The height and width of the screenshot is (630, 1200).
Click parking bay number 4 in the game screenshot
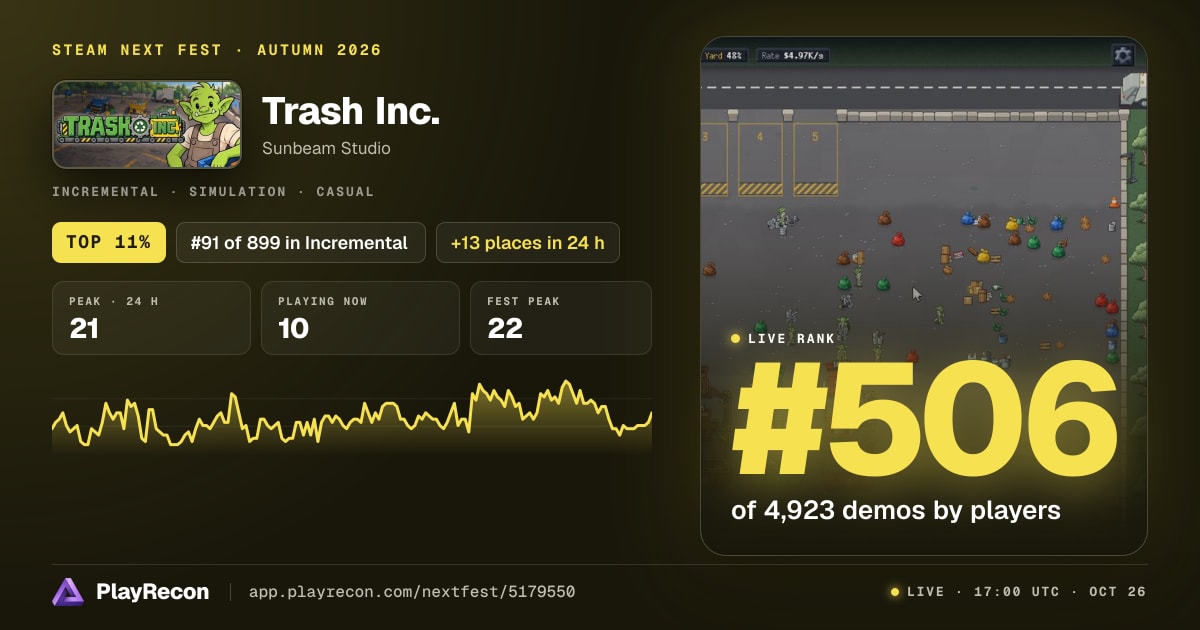point(760,159)
